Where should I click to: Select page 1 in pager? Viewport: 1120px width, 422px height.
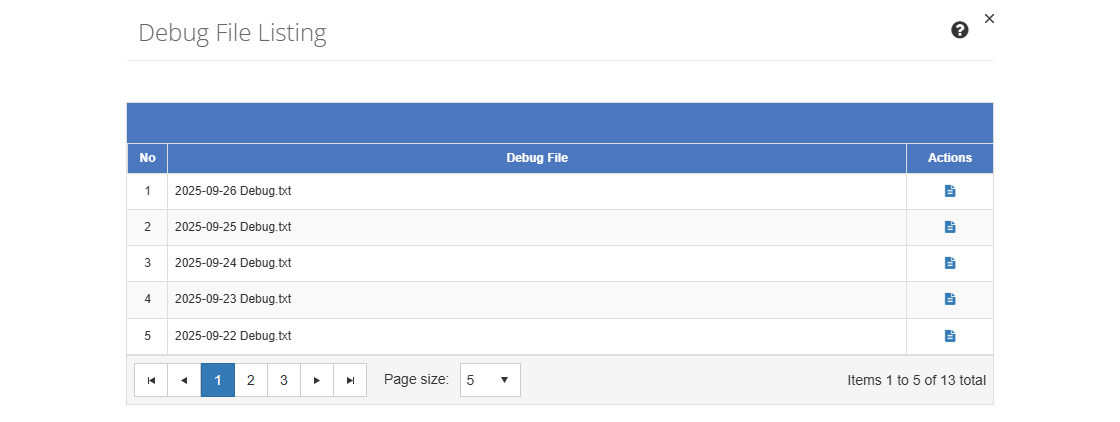218,380
